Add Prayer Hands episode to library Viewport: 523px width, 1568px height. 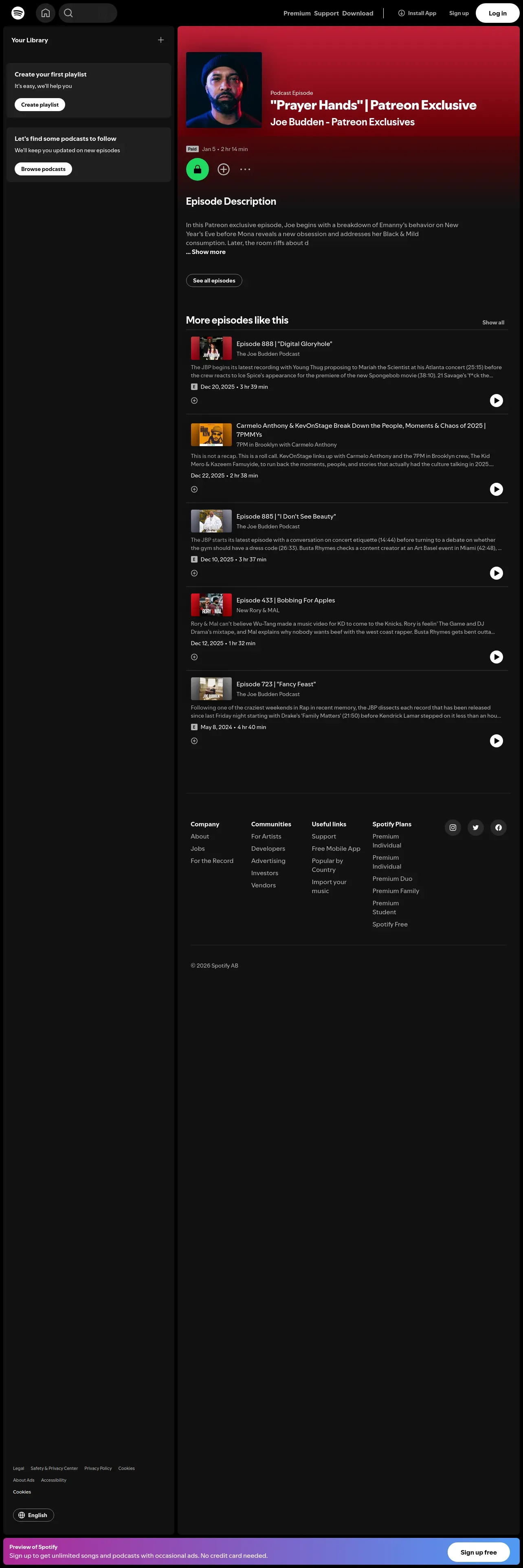[x=224, y=169]
